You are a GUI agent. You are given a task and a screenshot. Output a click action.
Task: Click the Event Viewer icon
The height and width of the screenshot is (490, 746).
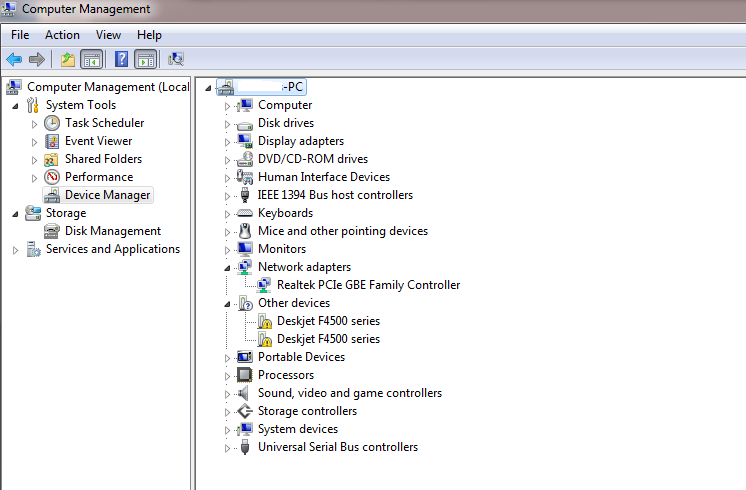tap(52, 141)
